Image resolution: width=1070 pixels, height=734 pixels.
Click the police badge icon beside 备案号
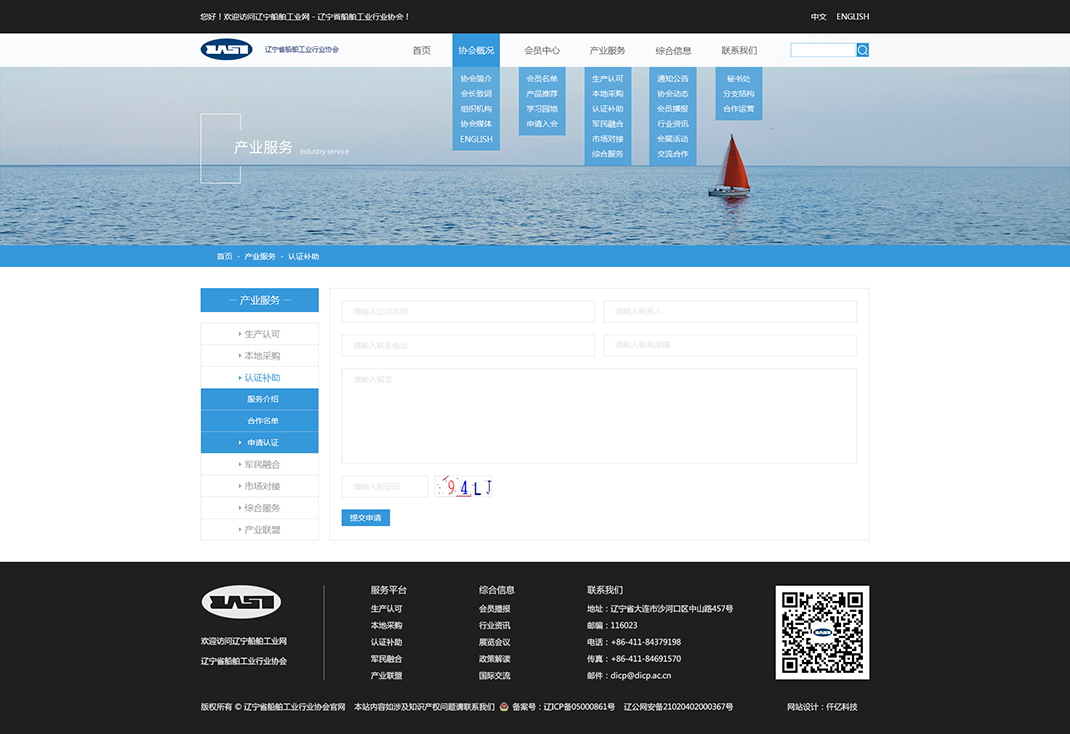coord(504,707)
